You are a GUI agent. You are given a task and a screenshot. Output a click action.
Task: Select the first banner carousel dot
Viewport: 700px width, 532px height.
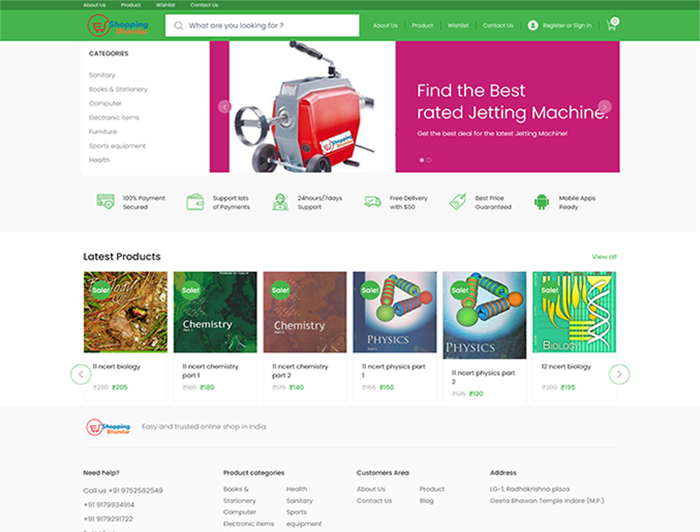pos(421,159)
